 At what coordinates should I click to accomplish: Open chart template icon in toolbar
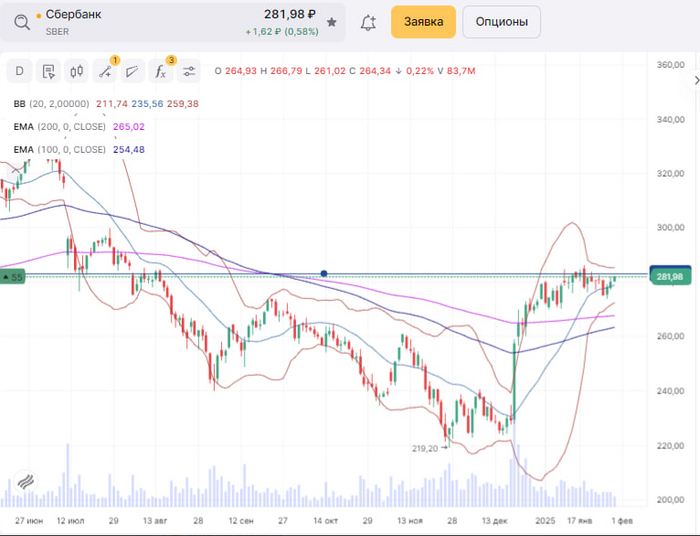click(47, 71)
